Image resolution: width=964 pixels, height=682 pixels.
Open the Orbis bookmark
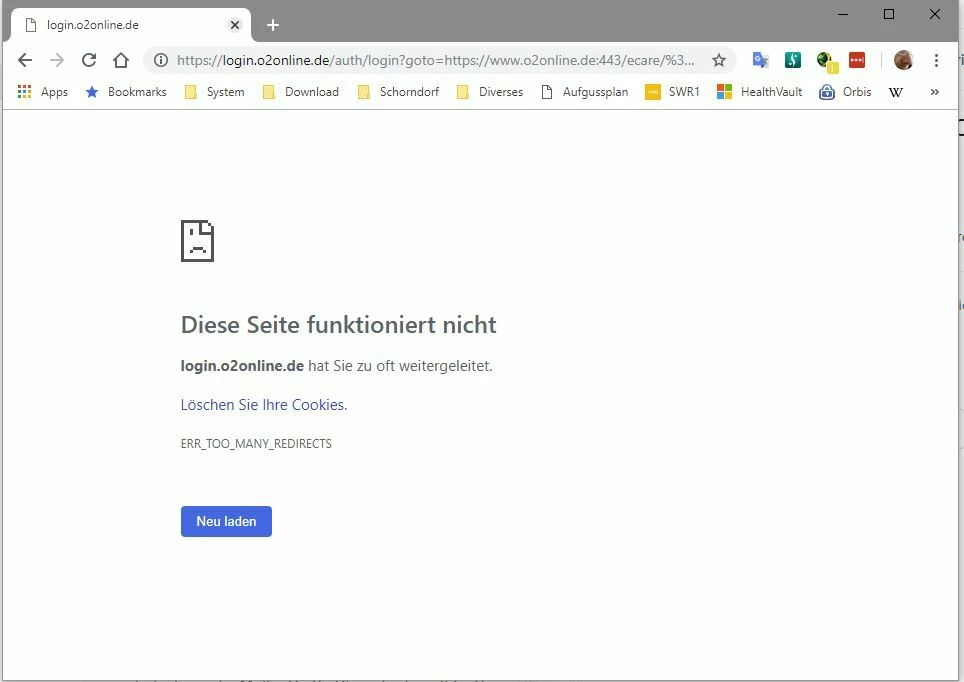point(845,92)
